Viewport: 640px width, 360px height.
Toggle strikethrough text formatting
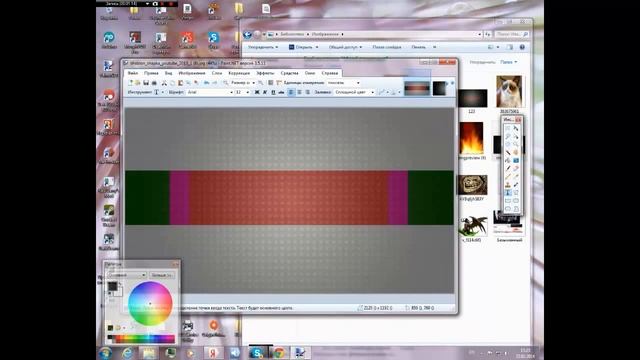(281, 92)
